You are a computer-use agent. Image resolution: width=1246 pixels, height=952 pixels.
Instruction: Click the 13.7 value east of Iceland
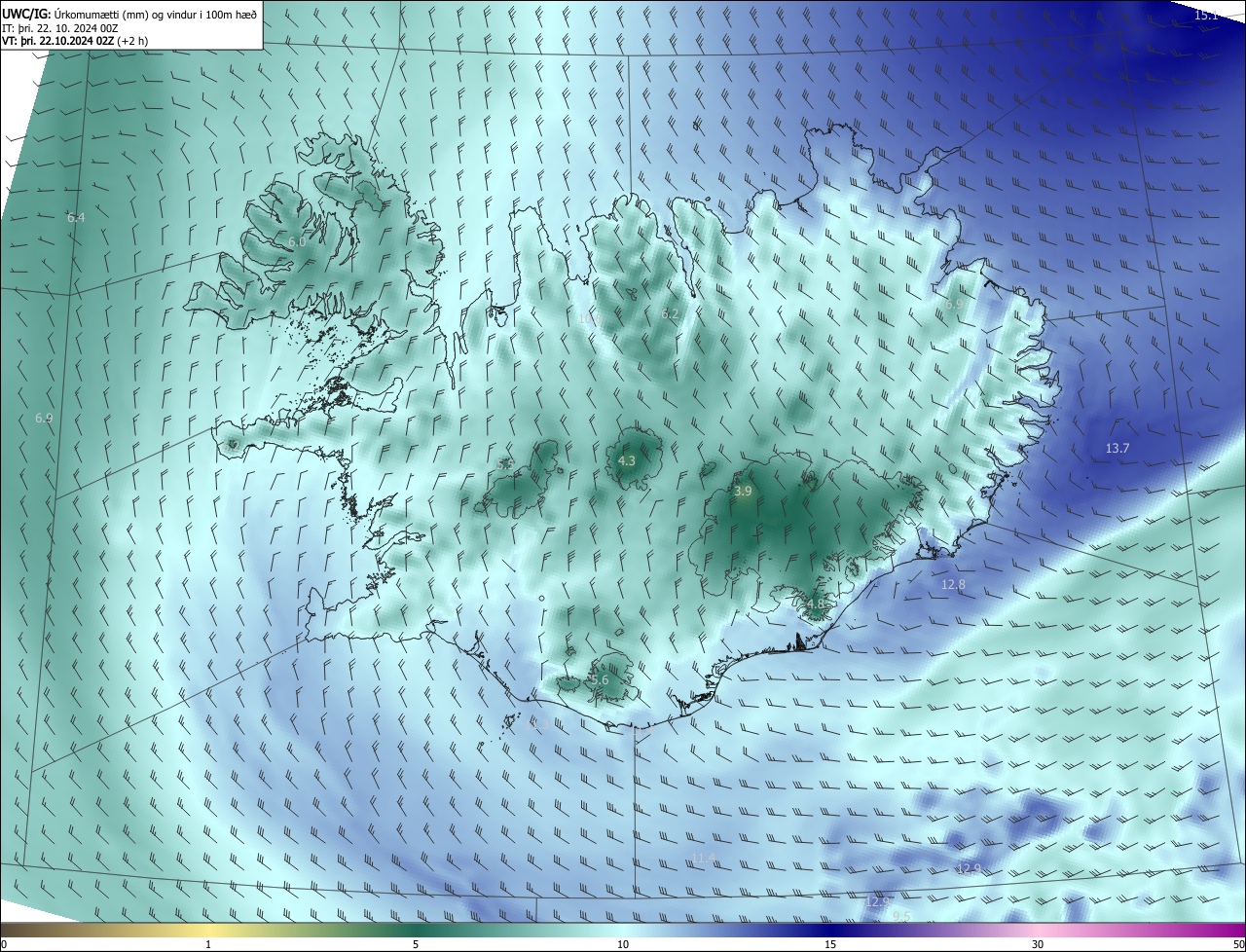pos(1118,449)
